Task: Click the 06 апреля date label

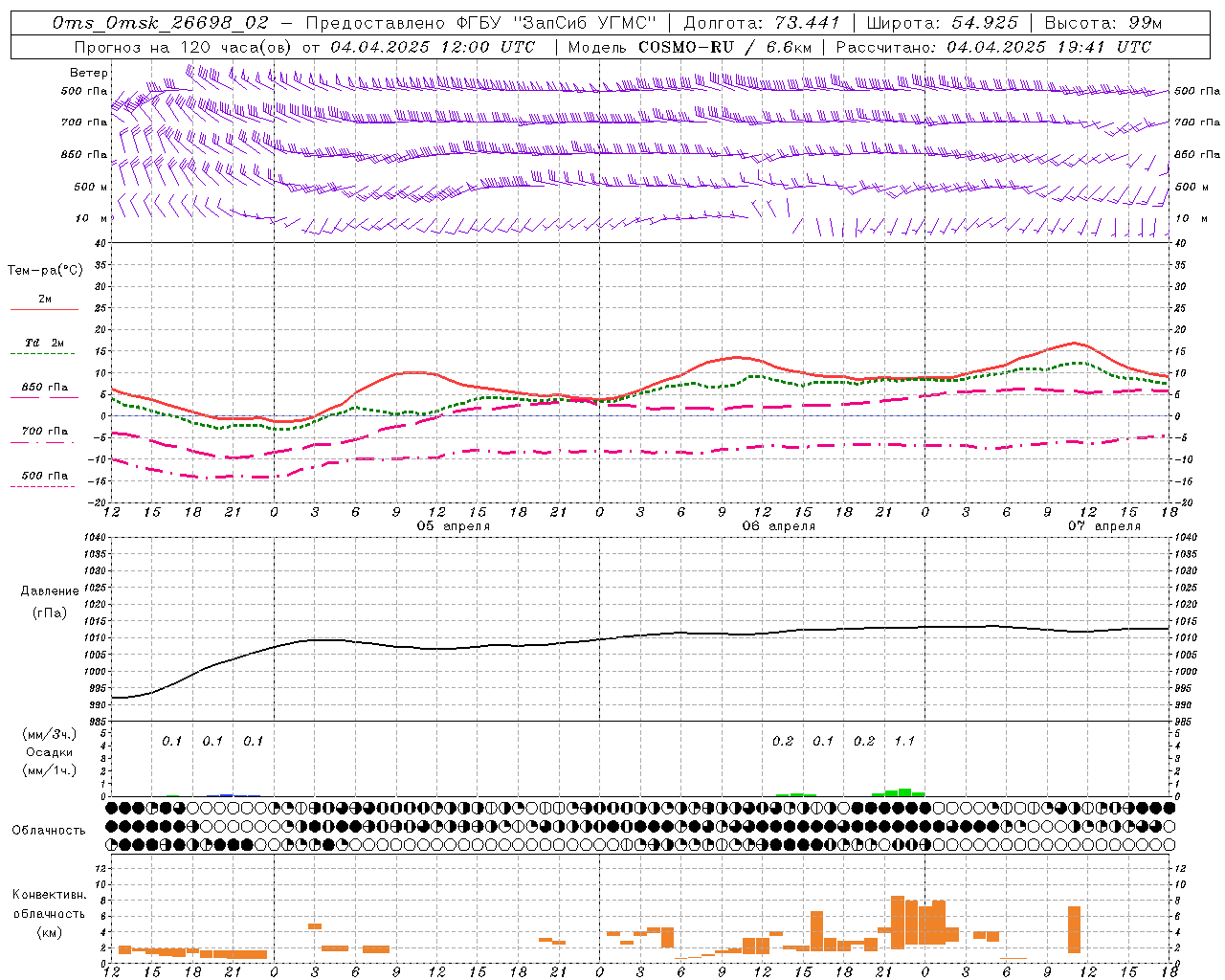Action: [x=778, y=526]
